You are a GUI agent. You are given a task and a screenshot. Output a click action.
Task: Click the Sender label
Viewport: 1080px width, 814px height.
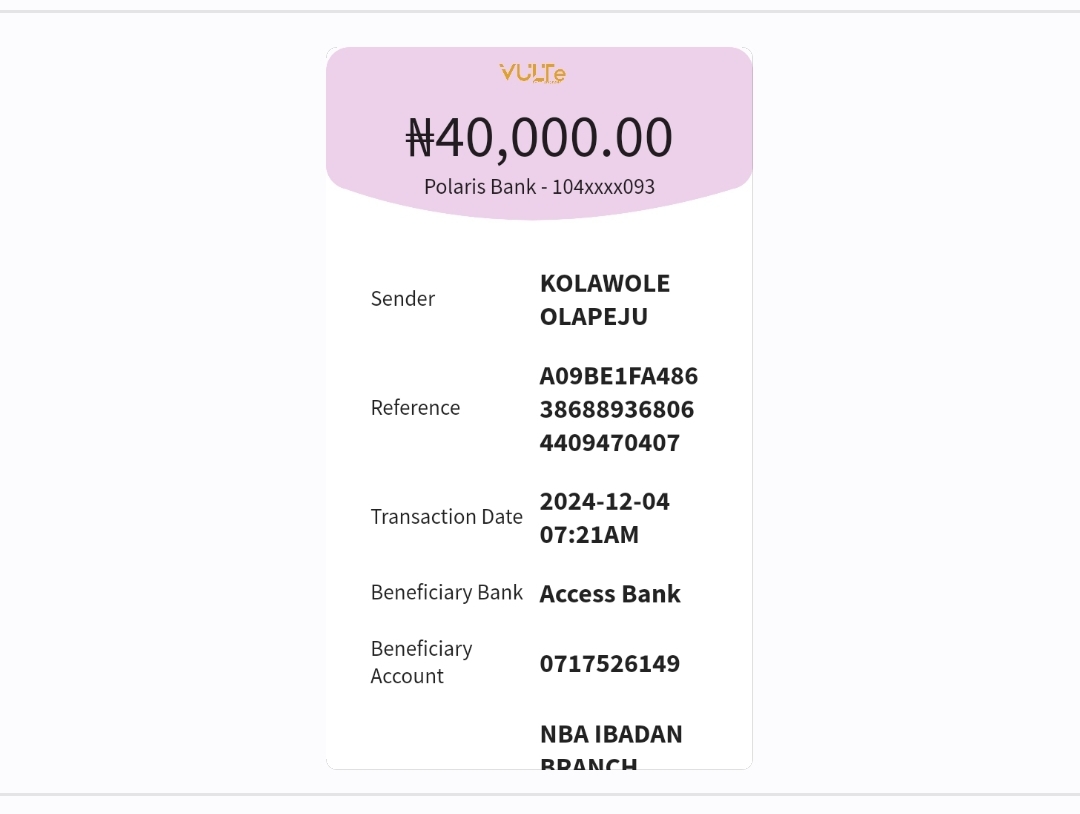pos(402,299)
